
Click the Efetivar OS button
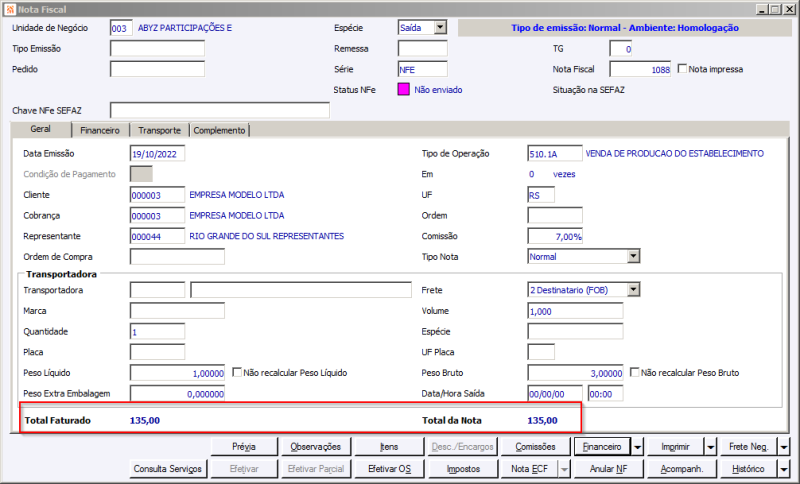(389, 469)
